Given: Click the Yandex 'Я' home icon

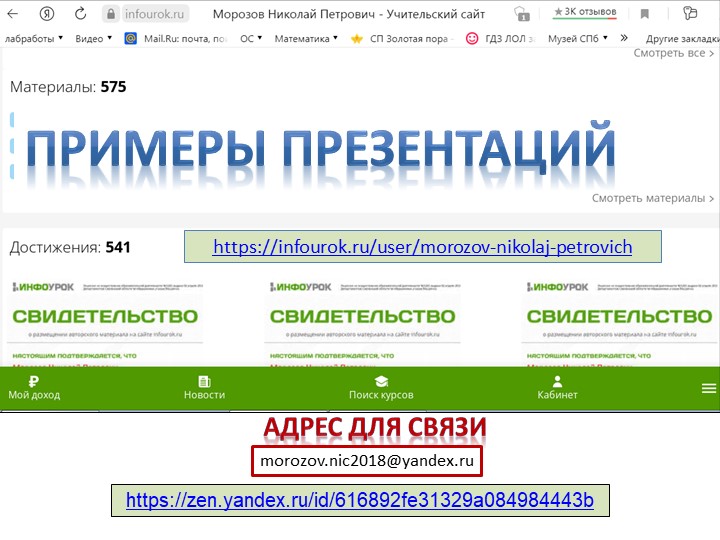Looking at the screenshot, I should tap(46, 14).
